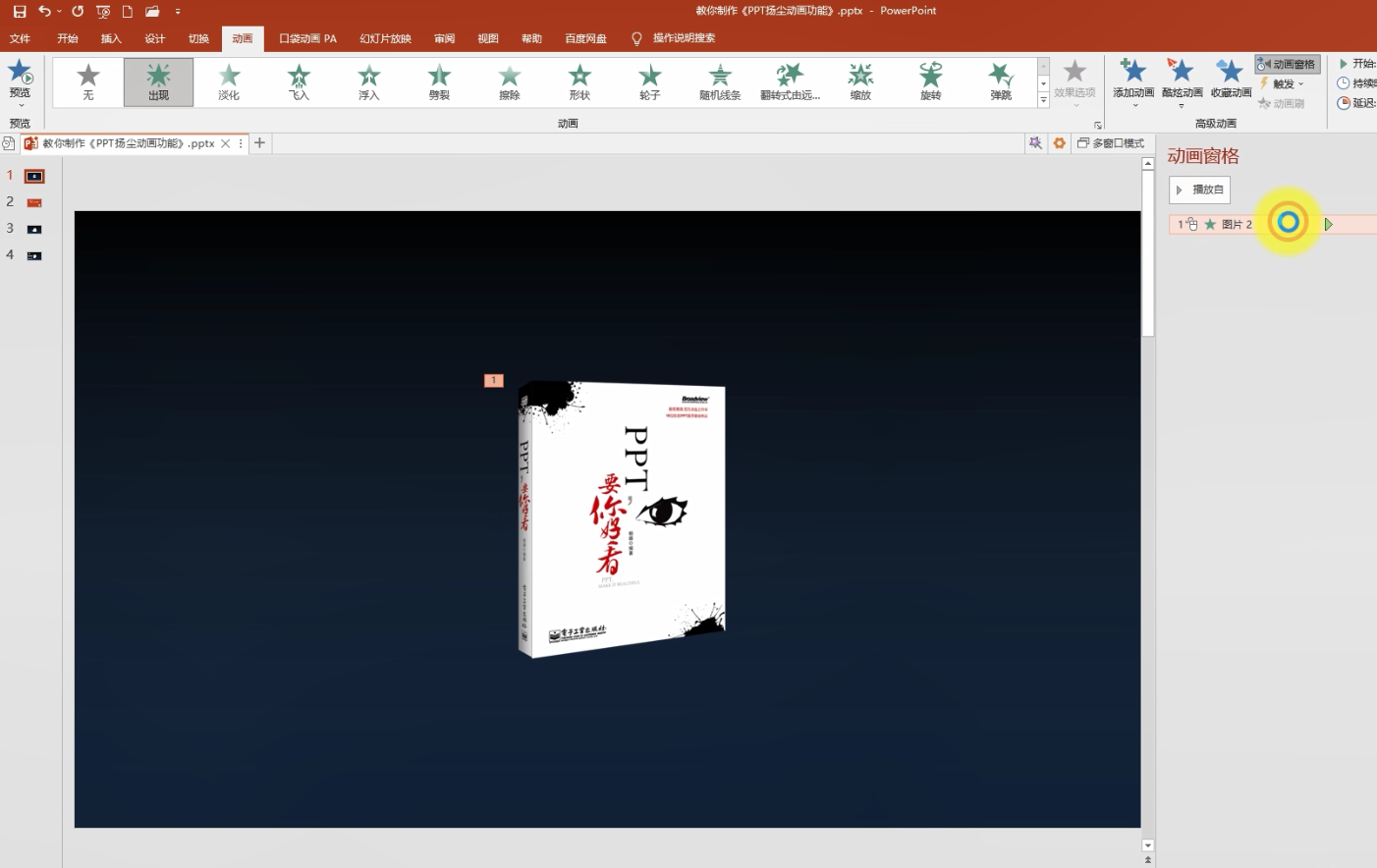
Task: Start slideshow from beginning via quick access icon
Action: pos(103,12)
